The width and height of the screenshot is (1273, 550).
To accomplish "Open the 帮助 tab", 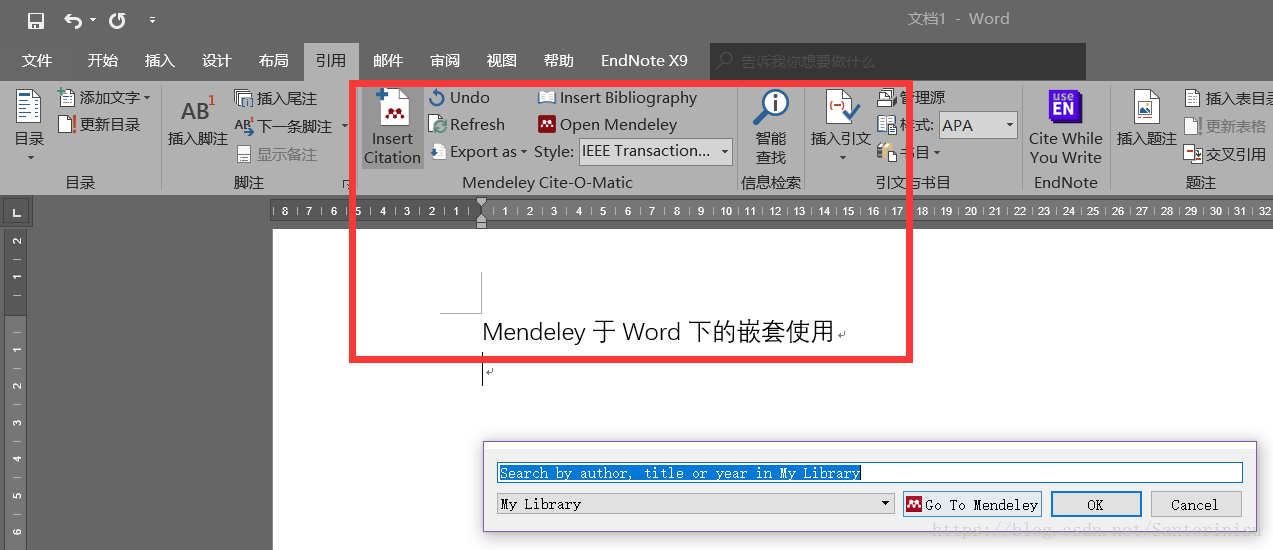I will point(559,61).
